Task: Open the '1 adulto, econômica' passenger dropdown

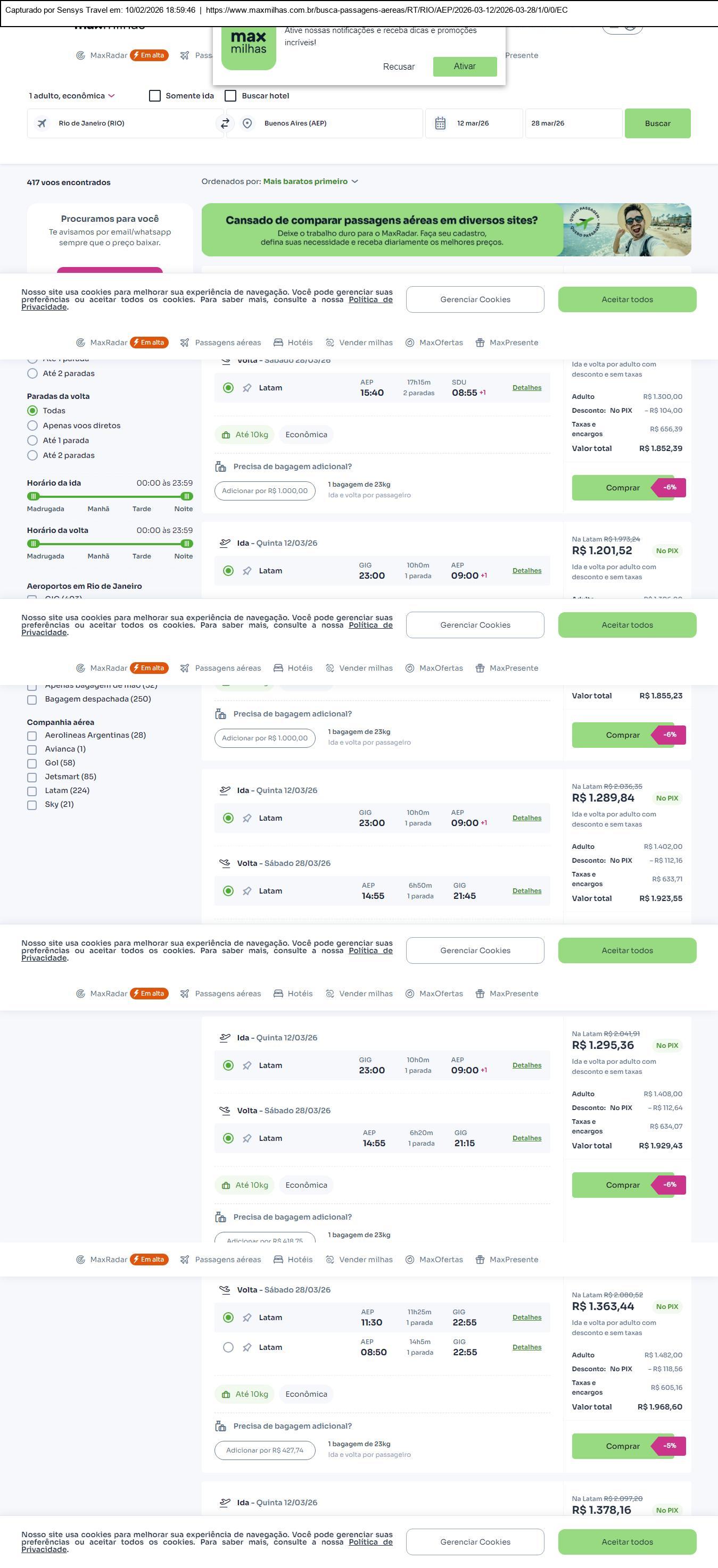Action: [71, 96]
